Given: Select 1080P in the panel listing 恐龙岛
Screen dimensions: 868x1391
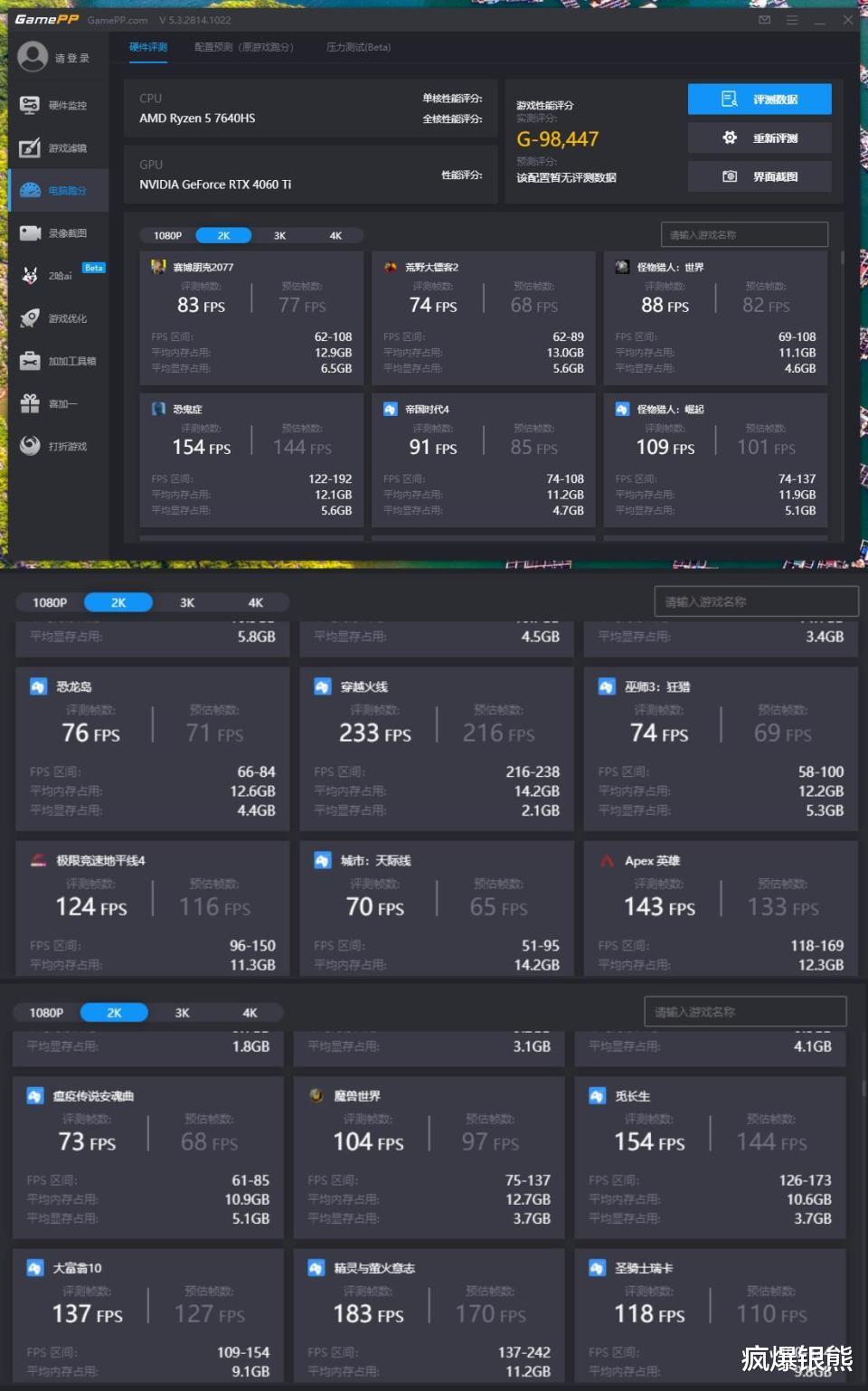Looking at the screenshot, I should coord(50,602).
